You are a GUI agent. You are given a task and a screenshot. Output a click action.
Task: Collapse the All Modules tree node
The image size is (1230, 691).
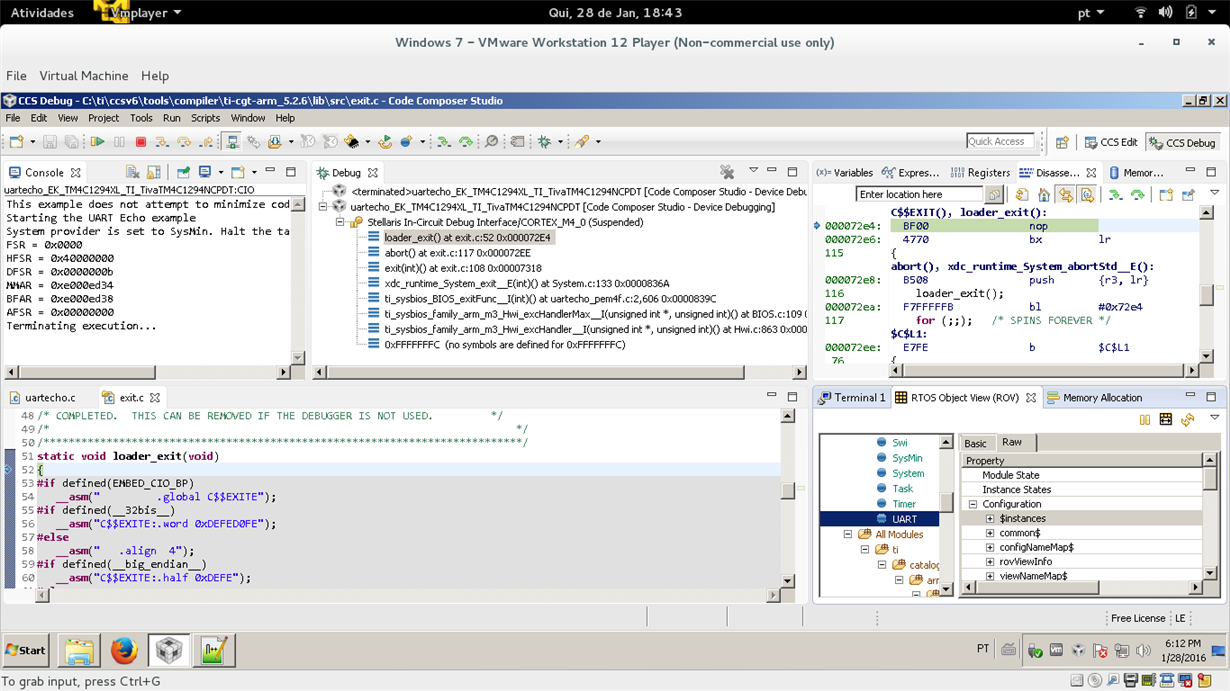[x=848, y=534]
